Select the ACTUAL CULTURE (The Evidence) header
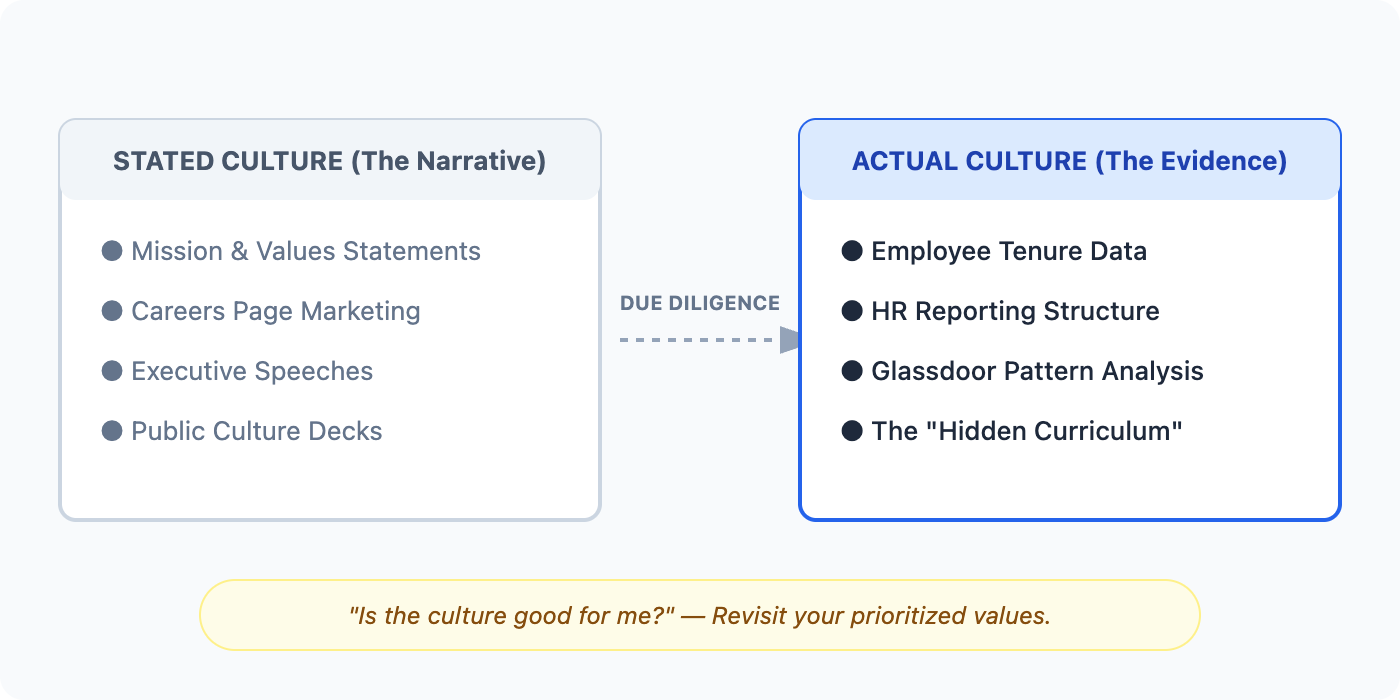1400x700 pixels. click(x=1069, y=161)
